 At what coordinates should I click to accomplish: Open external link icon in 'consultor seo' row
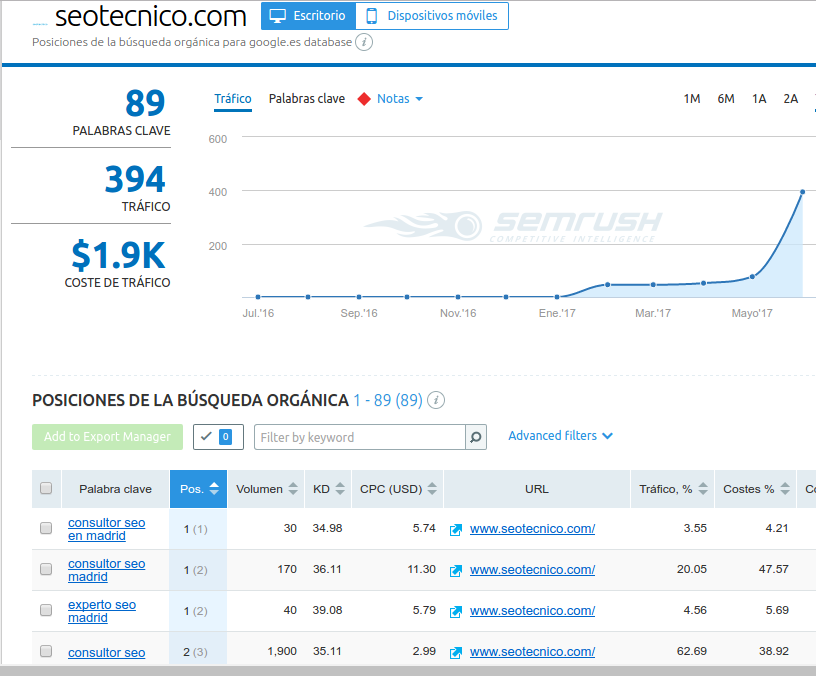click(x=456, y=653)
